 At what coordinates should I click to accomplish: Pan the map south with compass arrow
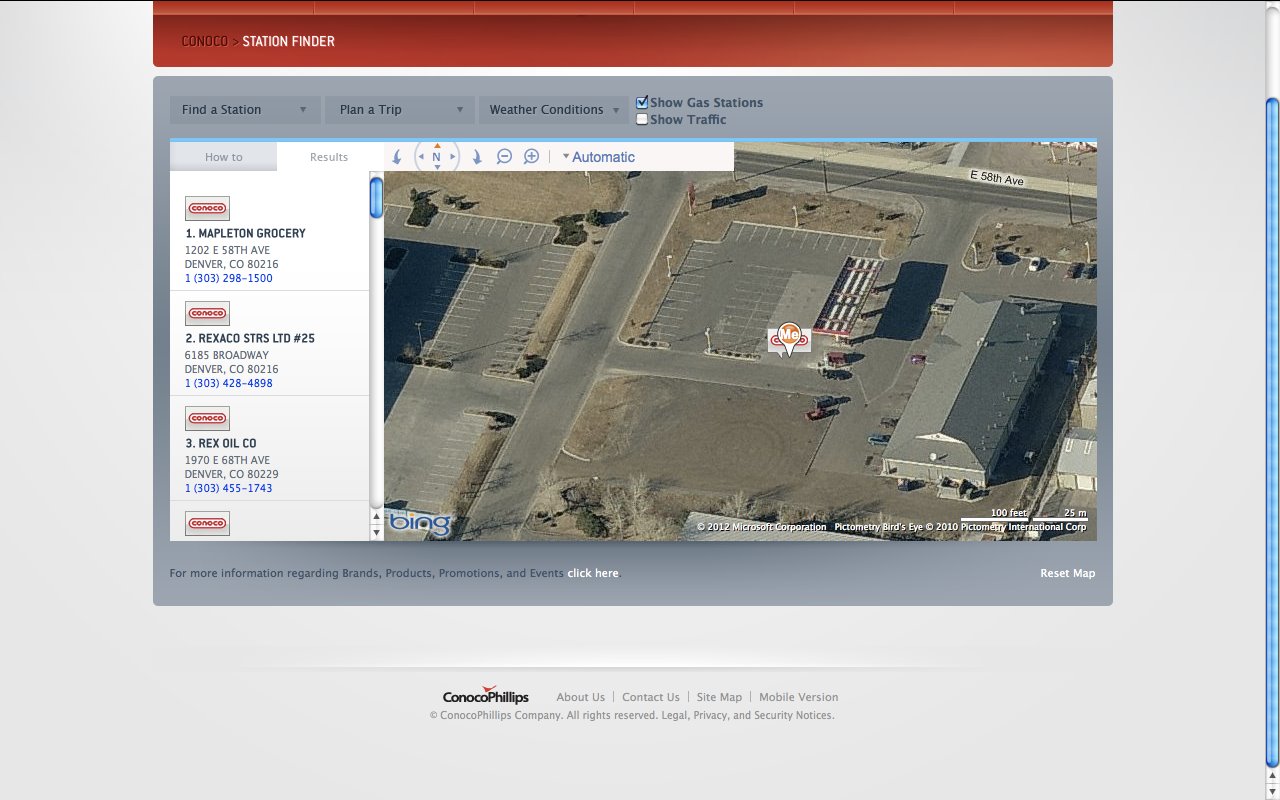pos(437,167)
